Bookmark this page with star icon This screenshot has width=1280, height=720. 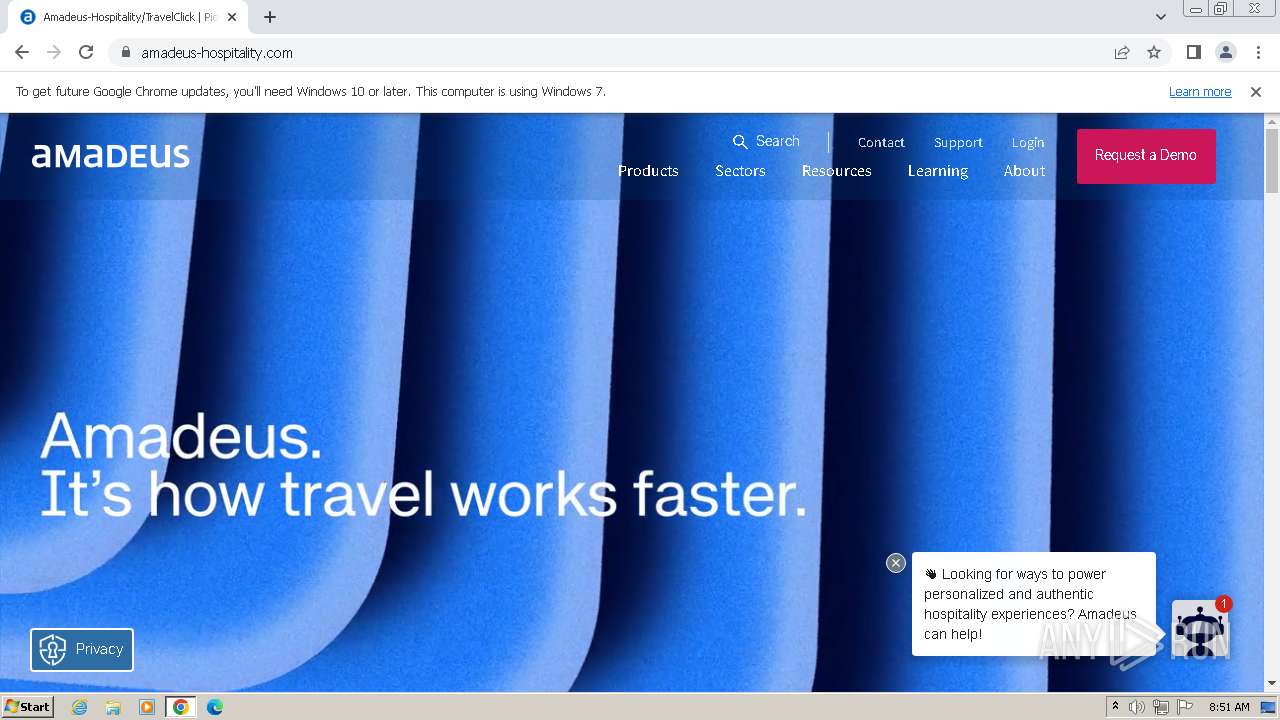tap(1154, 52)
